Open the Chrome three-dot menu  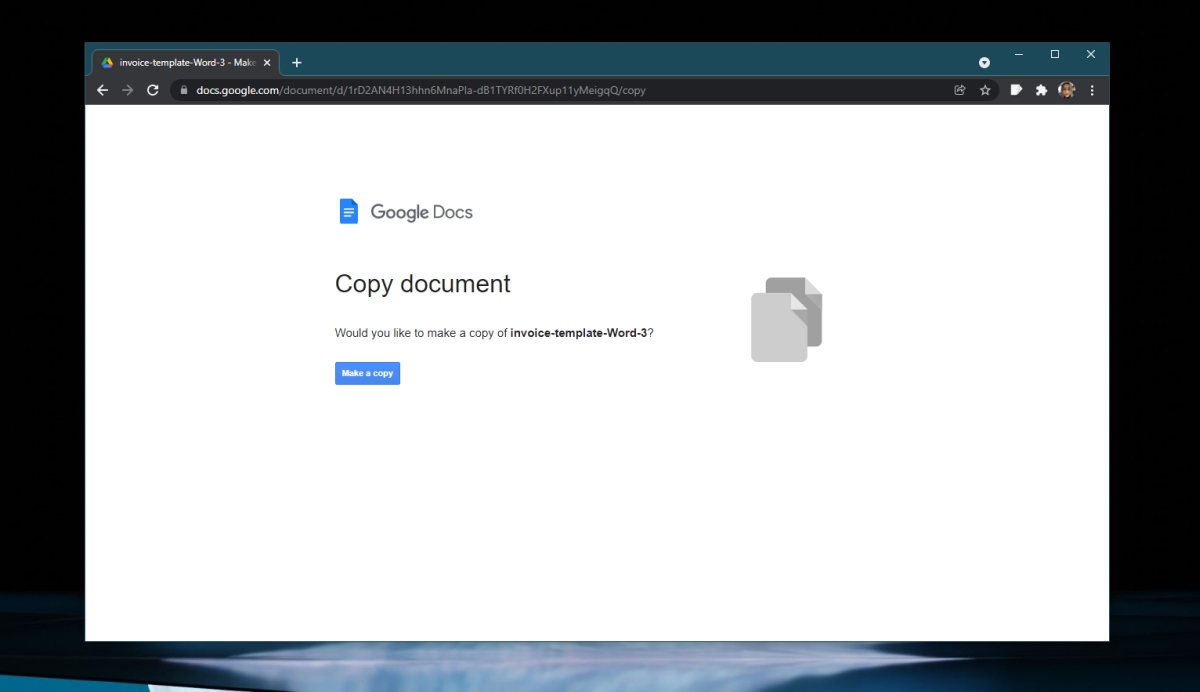click(x=1092, y=90)
